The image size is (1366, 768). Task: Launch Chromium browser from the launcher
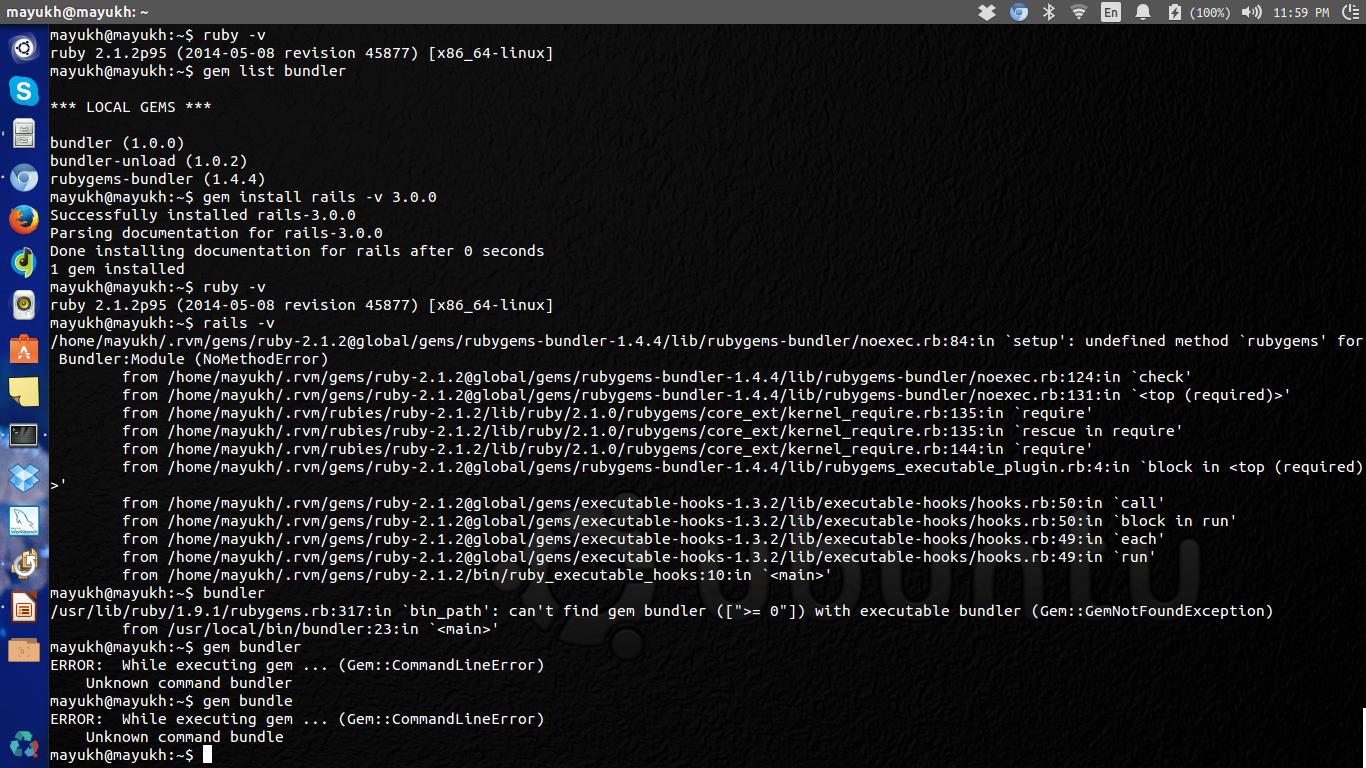point(24,178)
